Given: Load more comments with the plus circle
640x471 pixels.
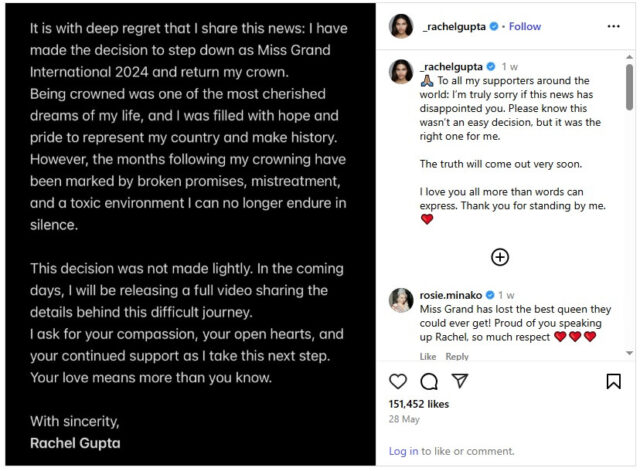Looking at the screenshot, I should click(x=500, y=257).
